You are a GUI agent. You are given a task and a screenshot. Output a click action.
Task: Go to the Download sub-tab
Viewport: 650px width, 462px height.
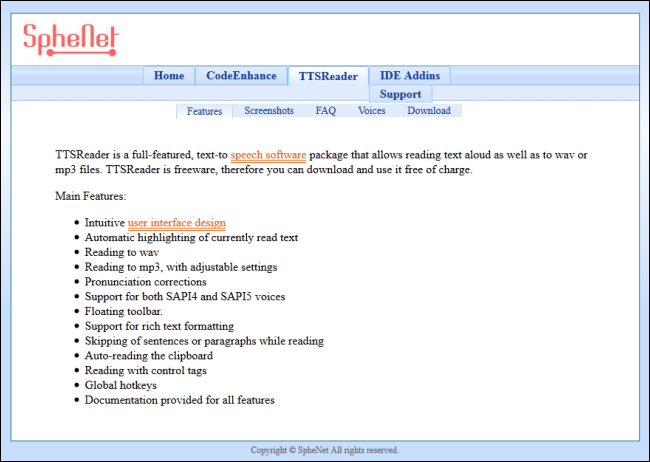click(x=429, y=111)
